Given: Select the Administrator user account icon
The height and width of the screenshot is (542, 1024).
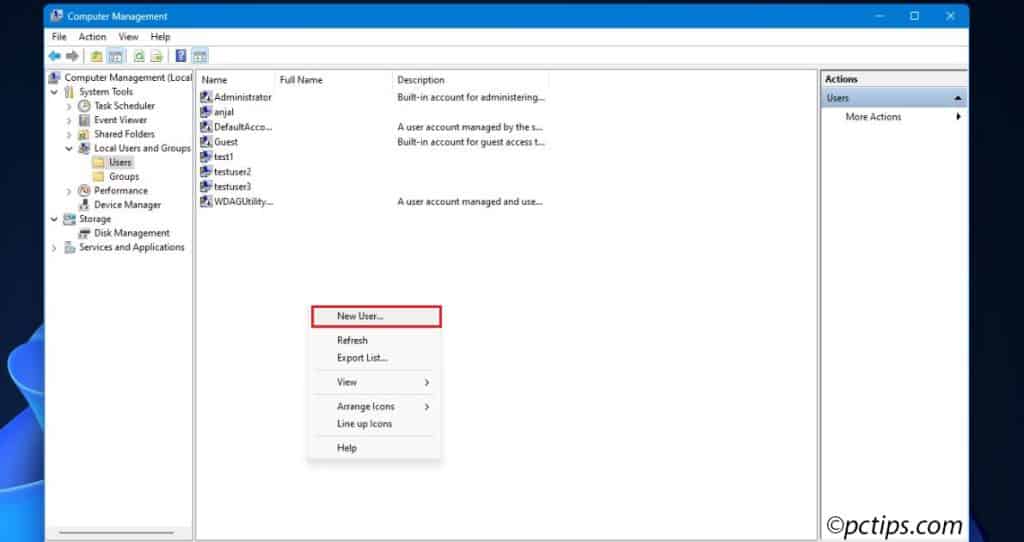Looking at the screenshot, I should (206, 98).
